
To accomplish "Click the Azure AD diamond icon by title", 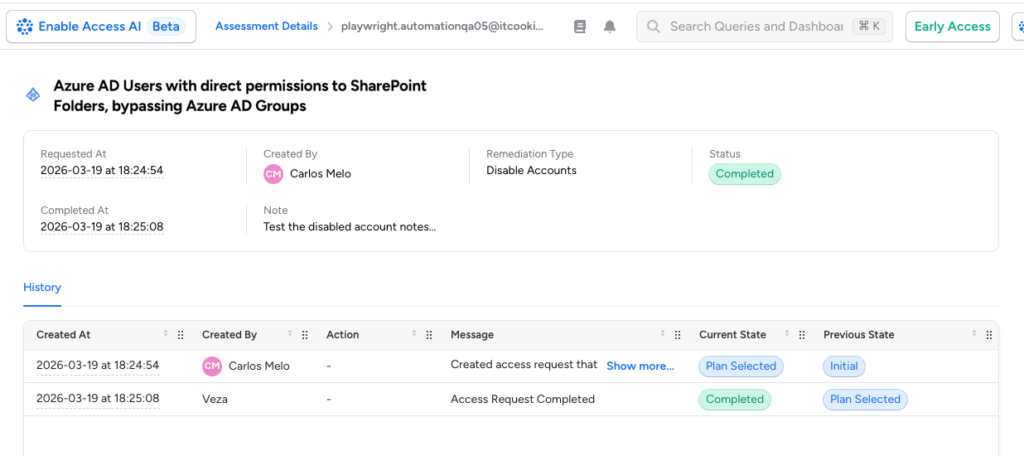I will [x=33, y=95].
